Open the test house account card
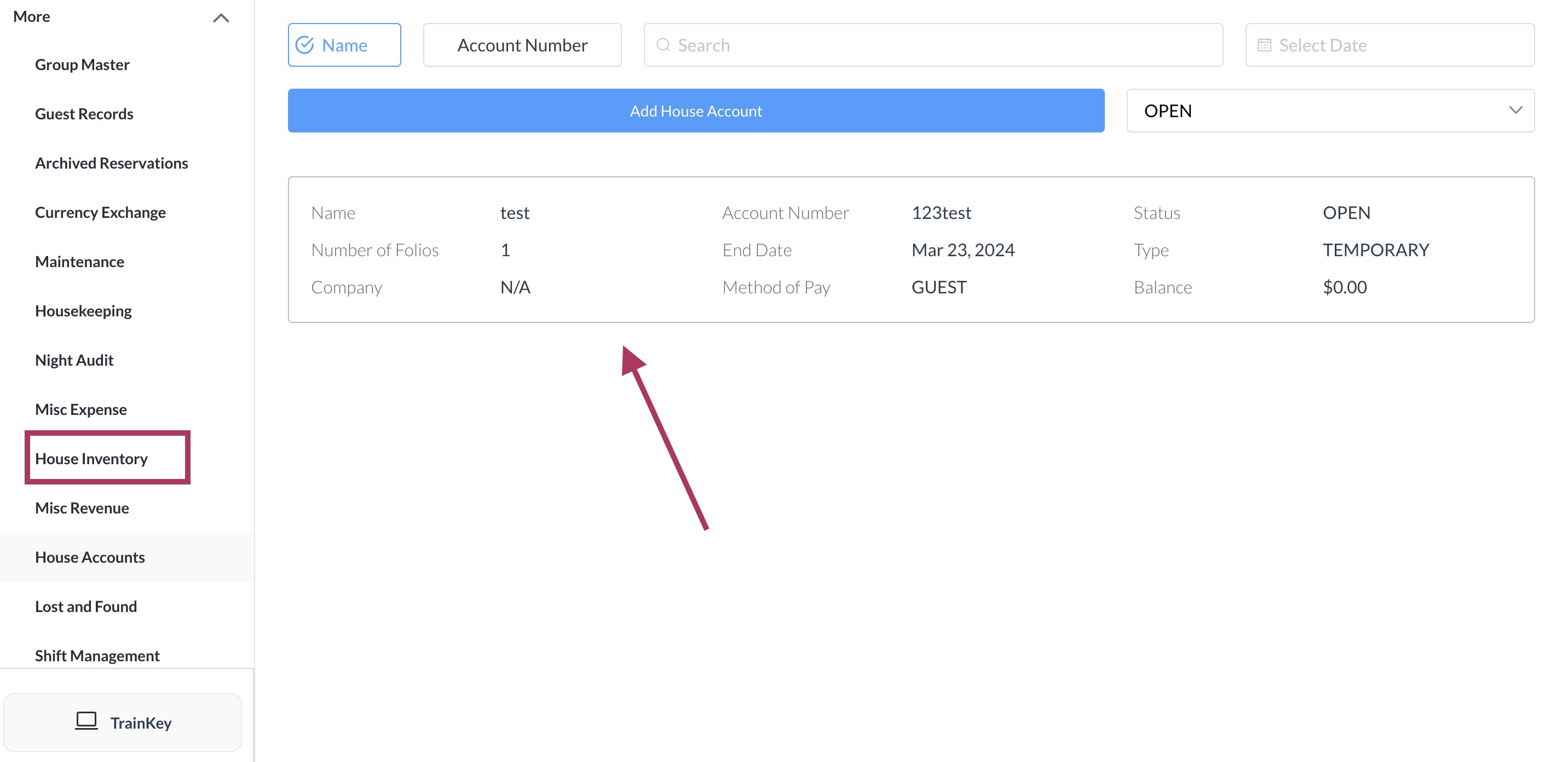This screenshot has height=762, width=1568. coord(910,250)
